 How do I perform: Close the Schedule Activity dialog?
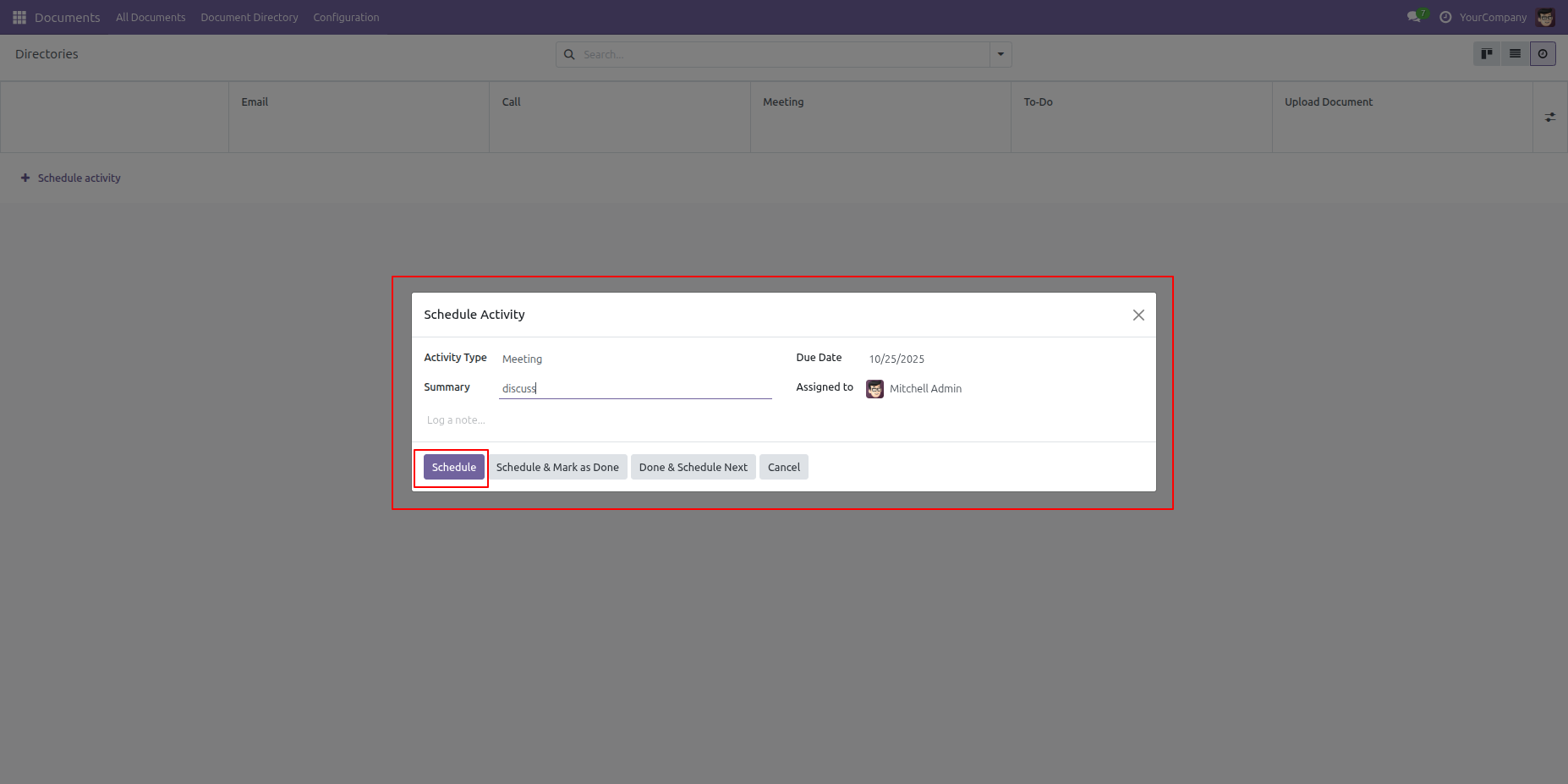(x=1138, y=315)
